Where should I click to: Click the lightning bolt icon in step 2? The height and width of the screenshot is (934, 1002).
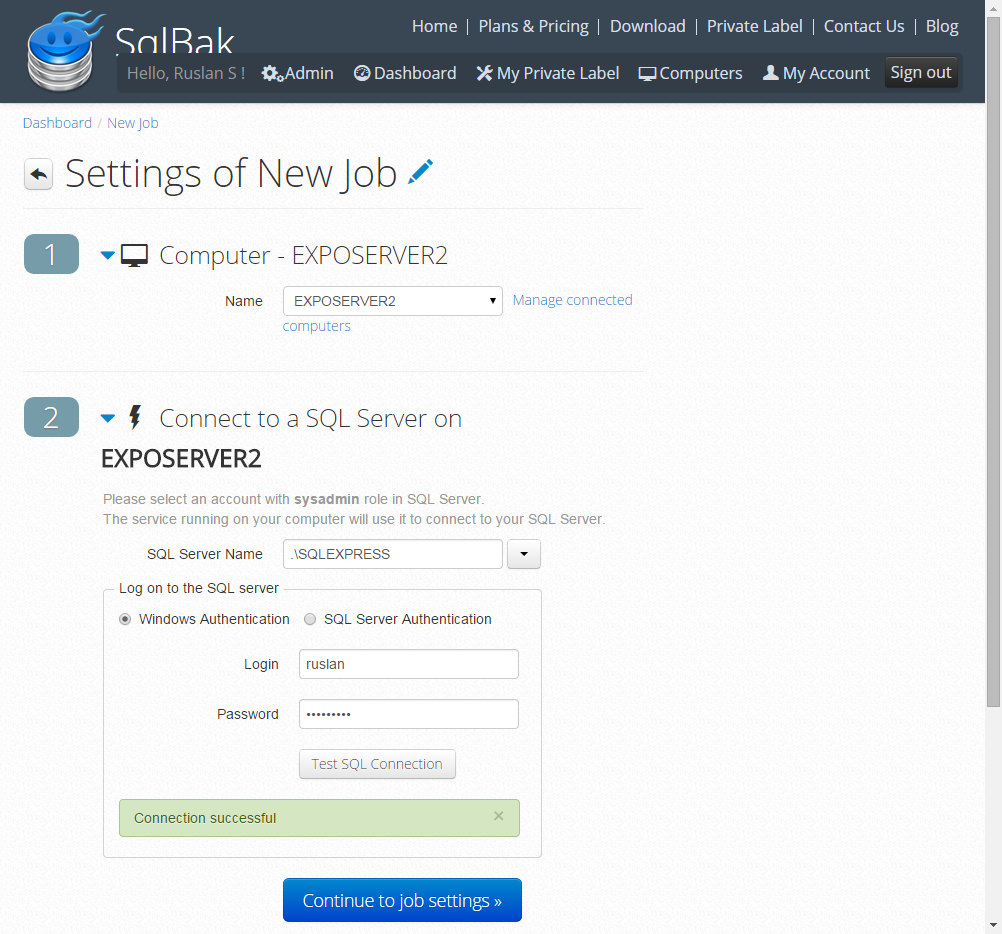pos(135,417)
